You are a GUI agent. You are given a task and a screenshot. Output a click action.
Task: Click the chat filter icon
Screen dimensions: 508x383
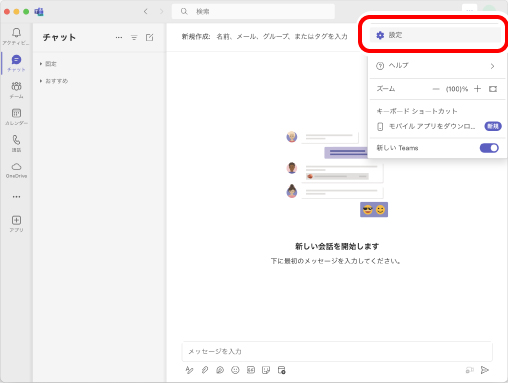tap(134, 37)
